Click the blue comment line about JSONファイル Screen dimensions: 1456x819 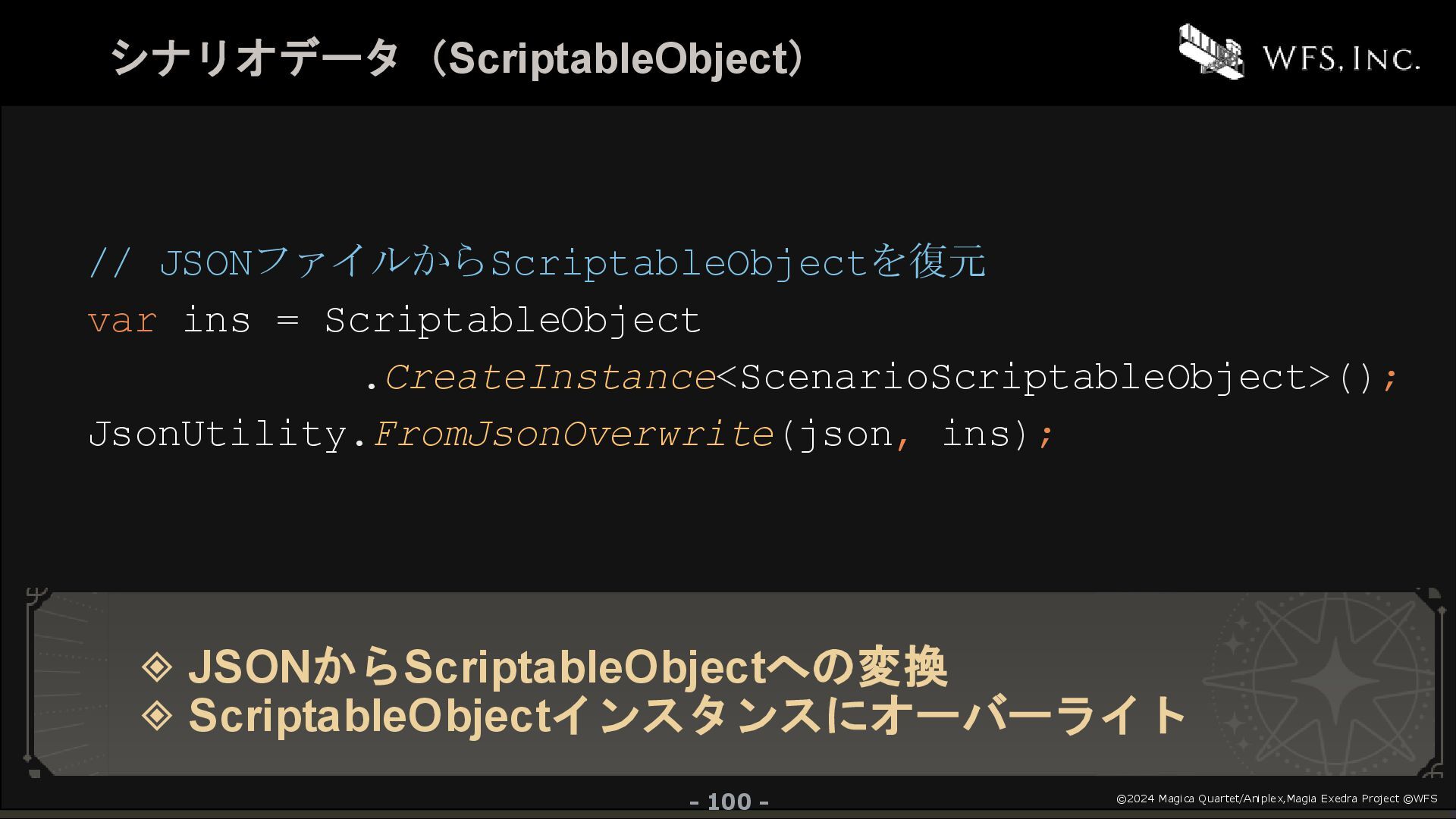[x=537, y=262]
